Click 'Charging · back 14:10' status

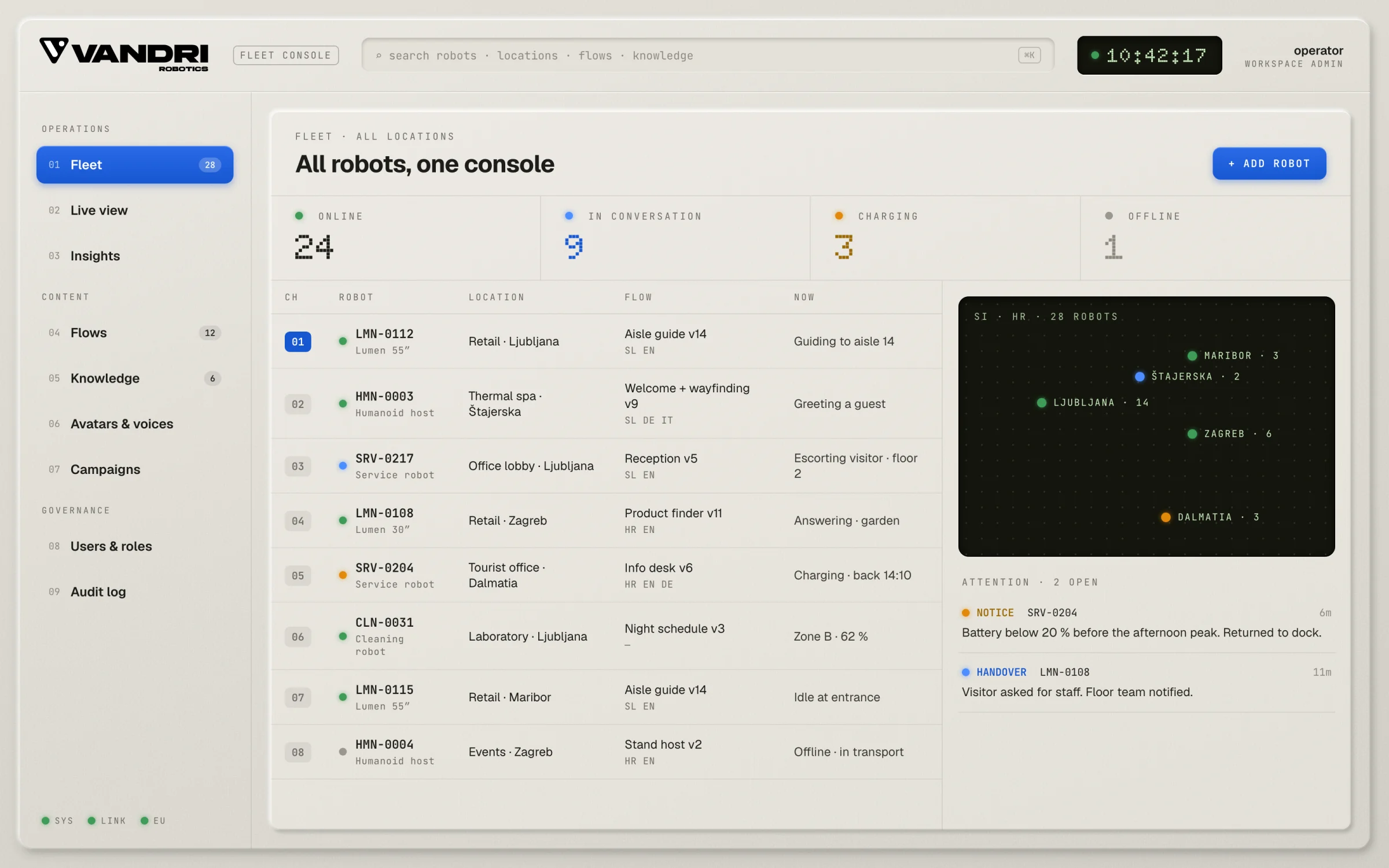pos(852,575)
